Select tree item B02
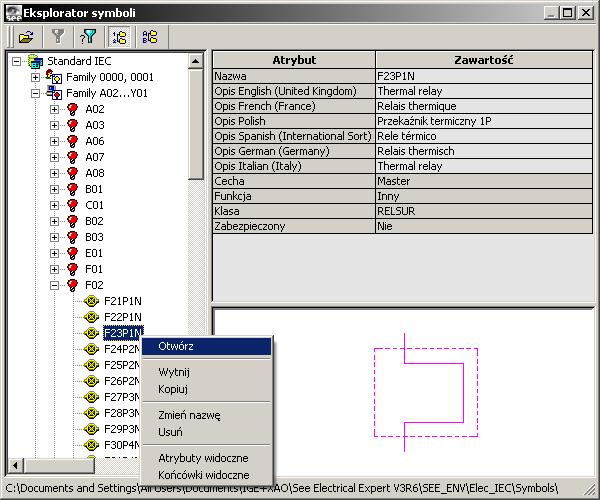Image resolution: width=600 pixels, height=500 pixels. coord(94,221)
